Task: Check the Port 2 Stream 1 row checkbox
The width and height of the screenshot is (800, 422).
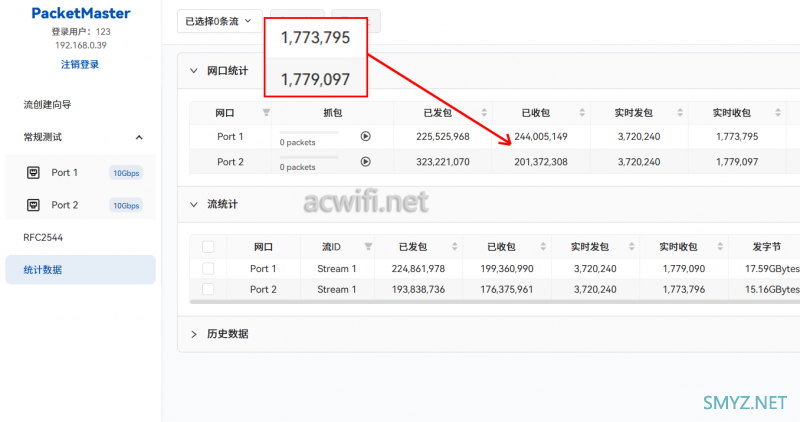Action: [208, 289]
